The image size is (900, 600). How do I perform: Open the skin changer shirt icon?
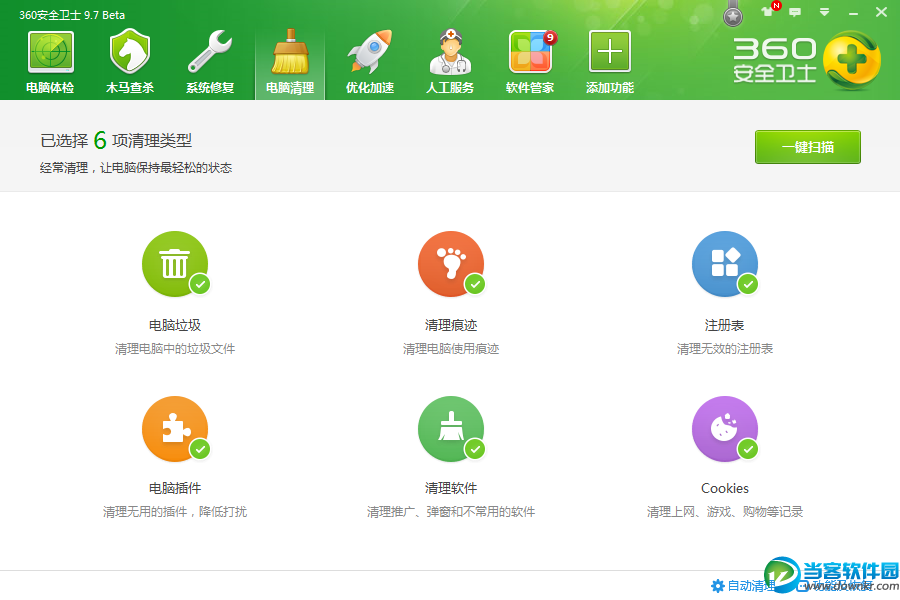(x=769, y=11)
